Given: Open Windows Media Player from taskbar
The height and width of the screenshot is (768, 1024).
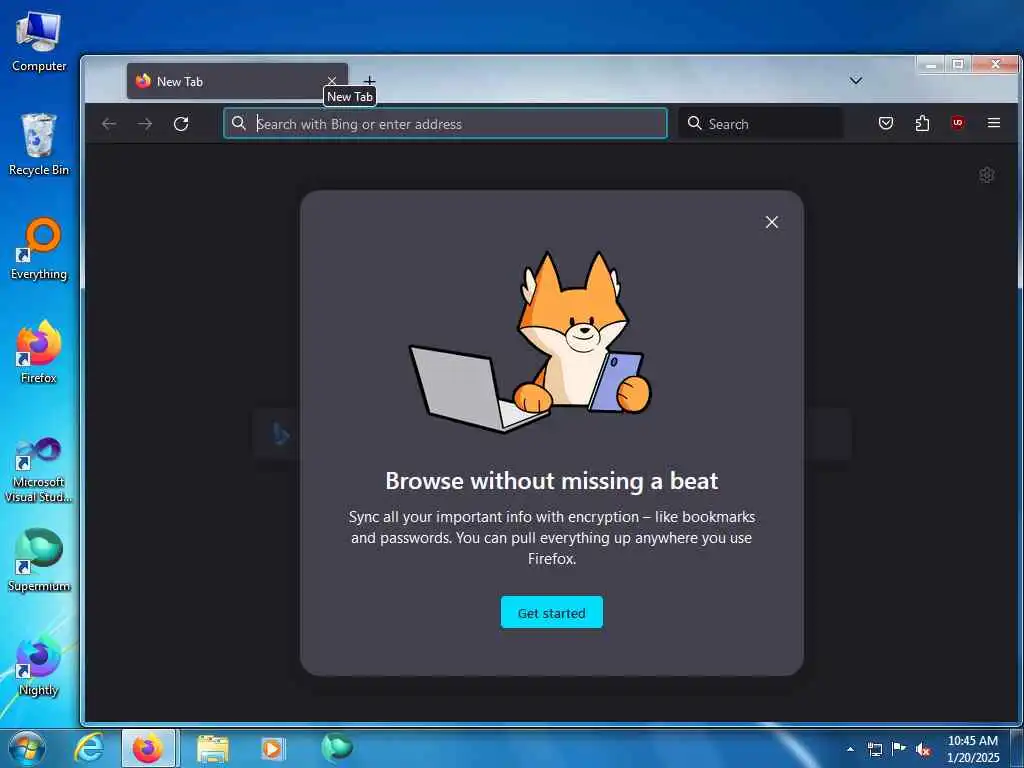Looking at the screenshot, I should tap(273, 748).
